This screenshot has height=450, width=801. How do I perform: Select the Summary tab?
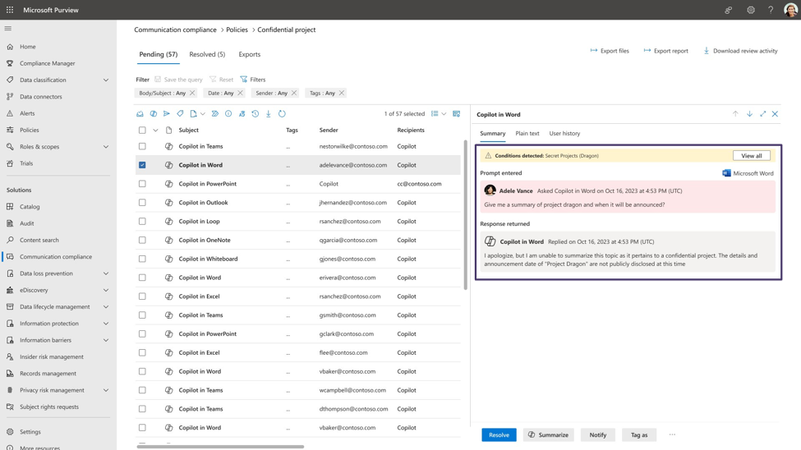click(492, 133)
